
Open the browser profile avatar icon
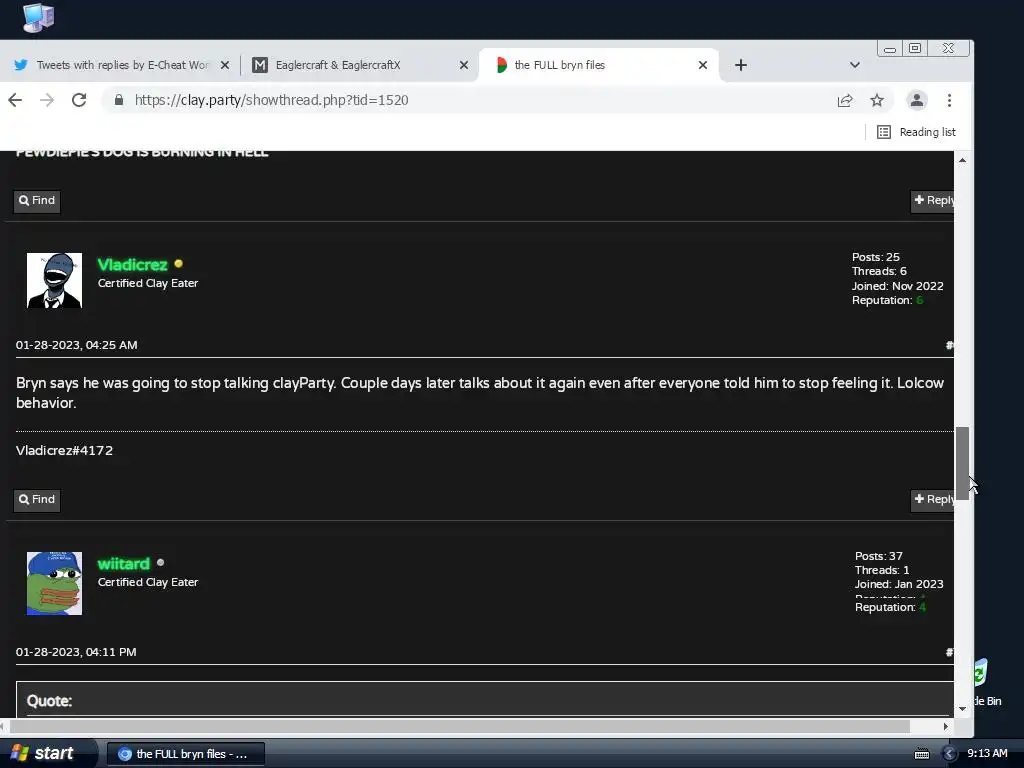(917, 100)
